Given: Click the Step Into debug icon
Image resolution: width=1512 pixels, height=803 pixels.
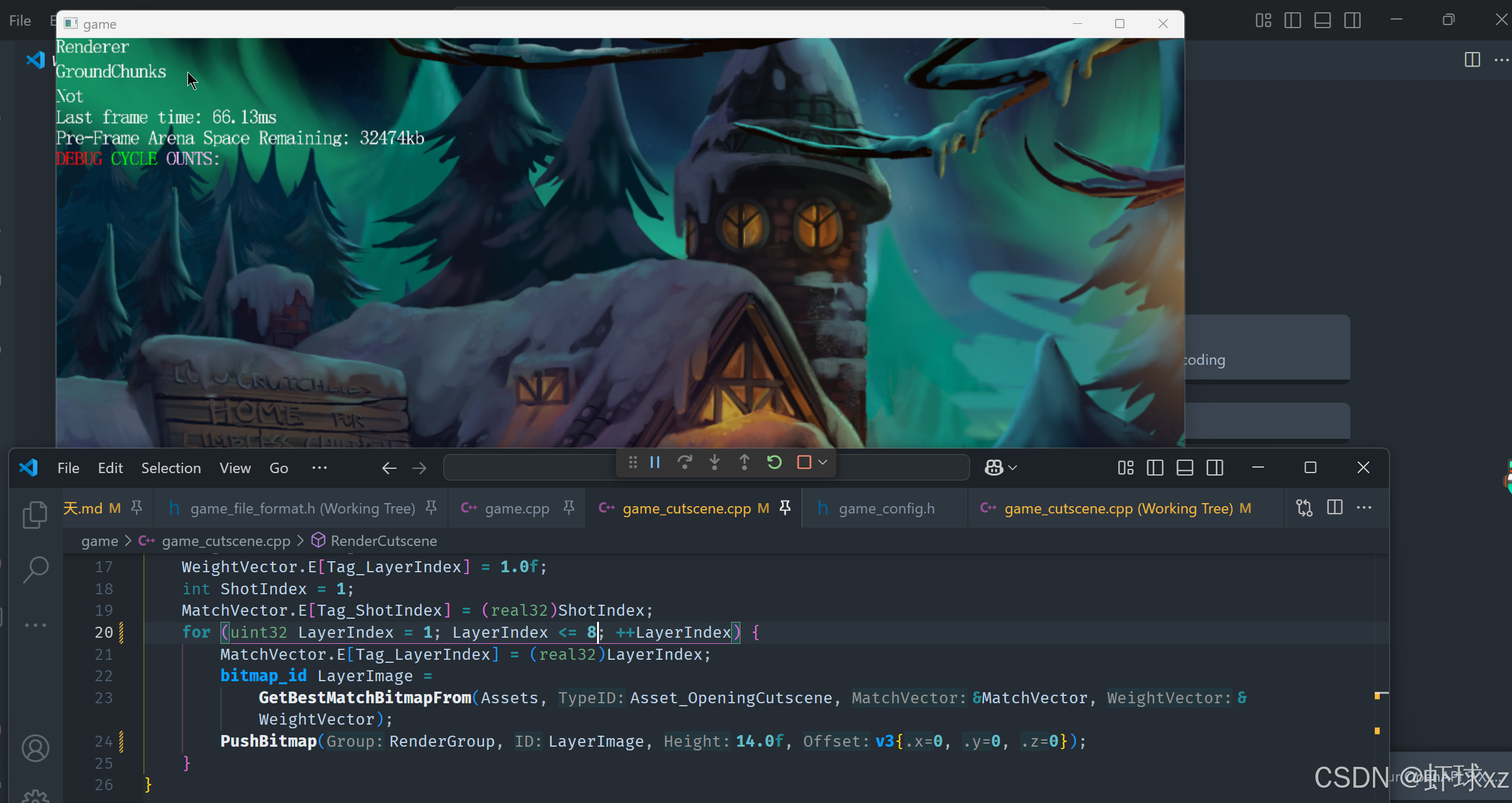Looking at the screenshot, I should pos(714,463).
